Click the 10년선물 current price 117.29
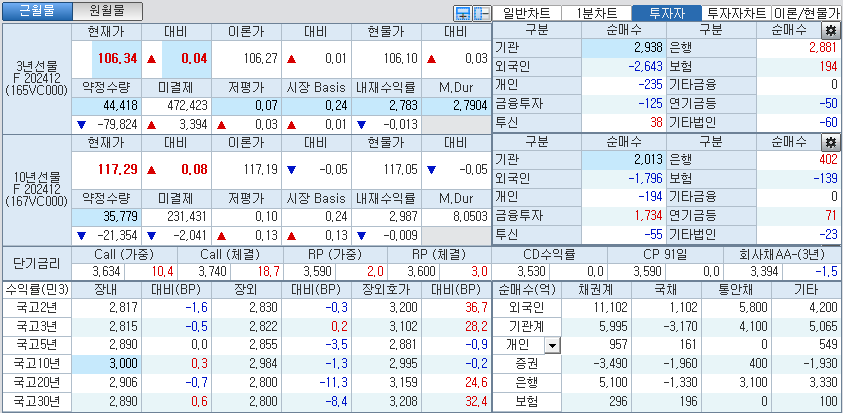Image resolution: width=843 pixels, height=413 pixels. [x=117, y=170]
